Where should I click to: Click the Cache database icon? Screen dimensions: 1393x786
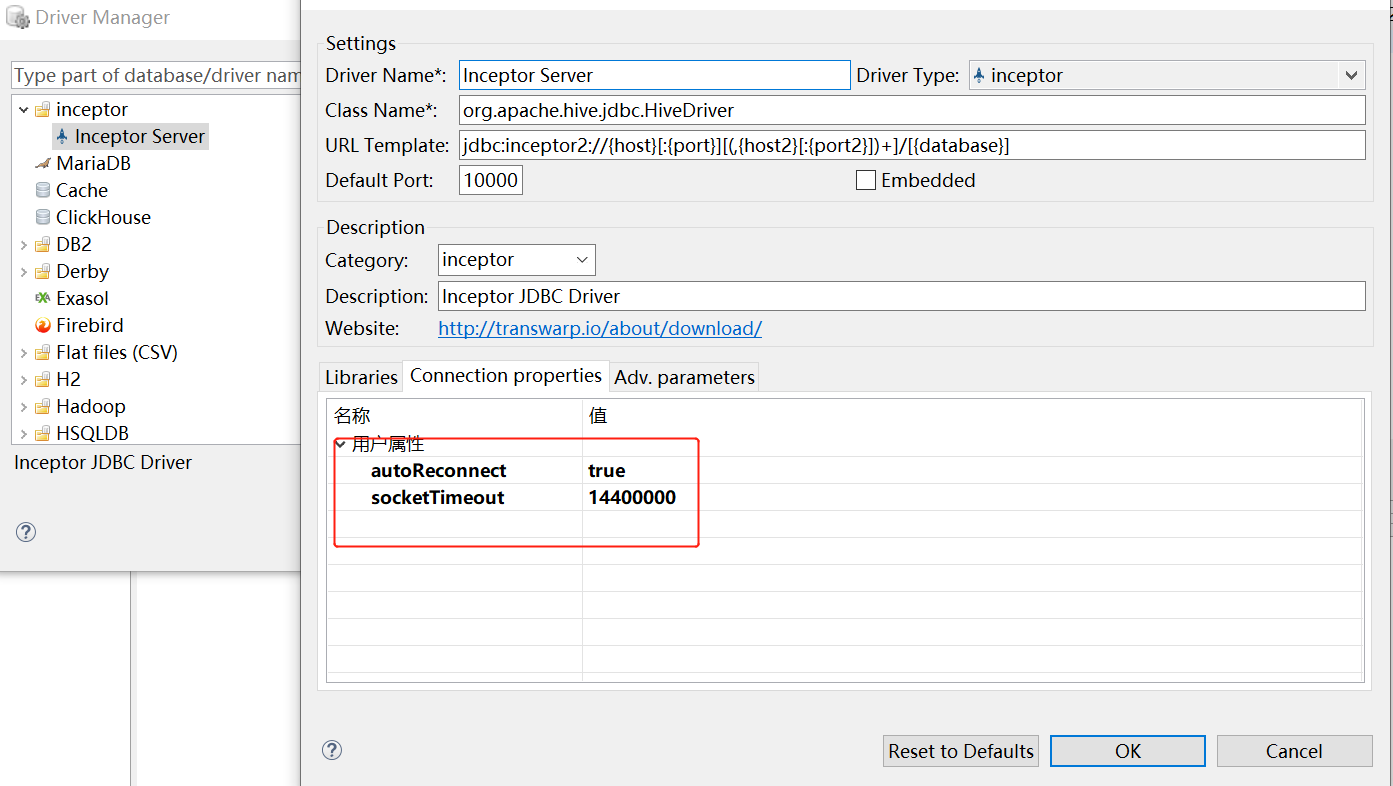pos(42,191)
